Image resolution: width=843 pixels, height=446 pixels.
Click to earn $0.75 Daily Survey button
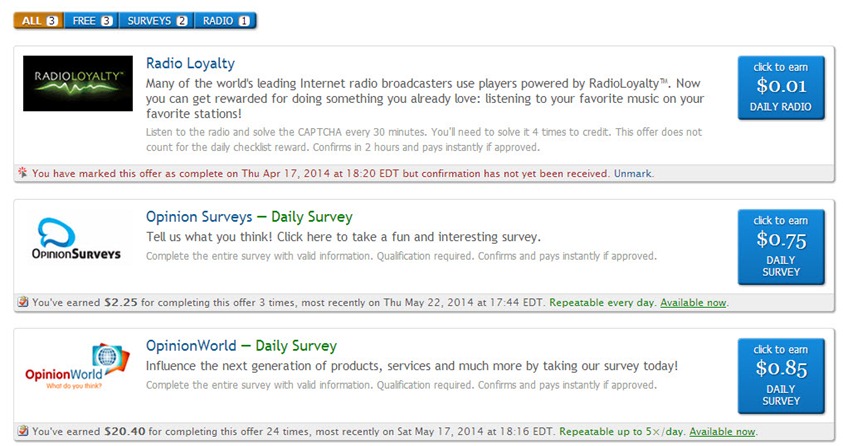[781, 247]
